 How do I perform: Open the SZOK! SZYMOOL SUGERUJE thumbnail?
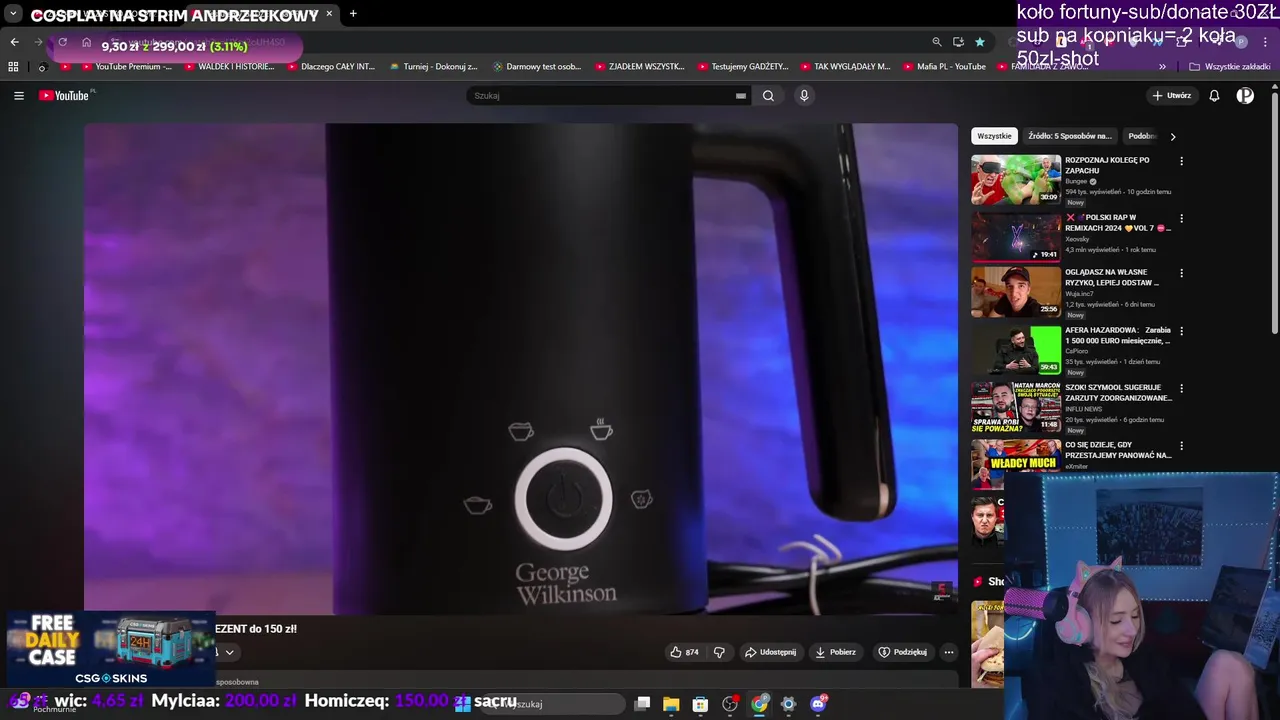1016,407
